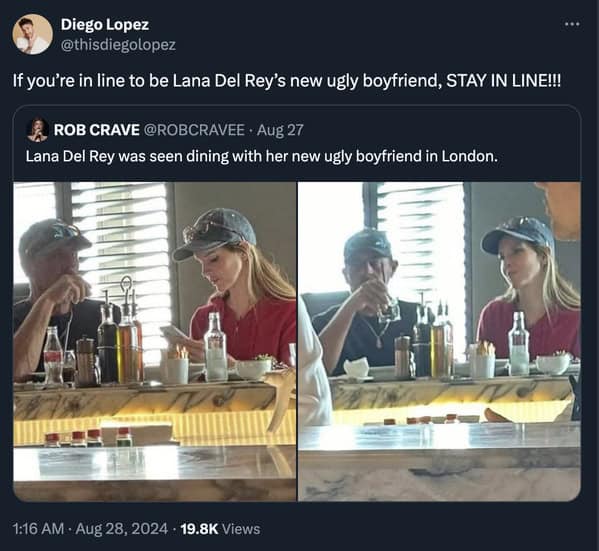The height and width of the screenshot is (551, 599).
Task: Click the 19.8K Views count
Action: [x=220, y=529]
